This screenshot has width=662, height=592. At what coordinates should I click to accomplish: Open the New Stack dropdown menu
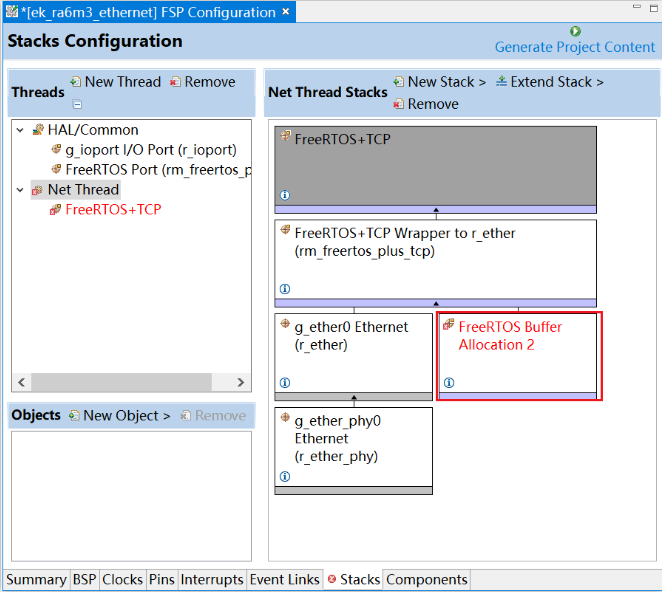(x=440, y=82)
